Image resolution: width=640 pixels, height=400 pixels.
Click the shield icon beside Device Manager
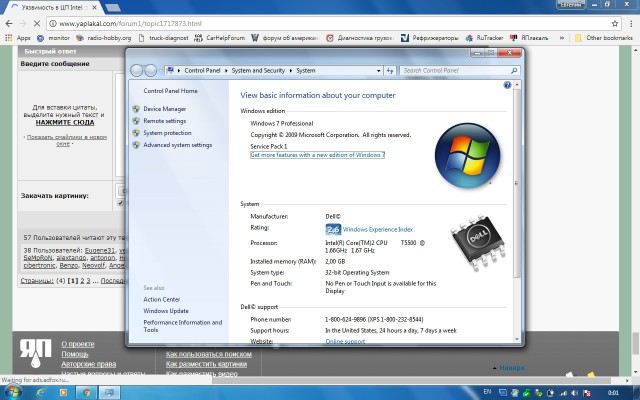[136, 109]
